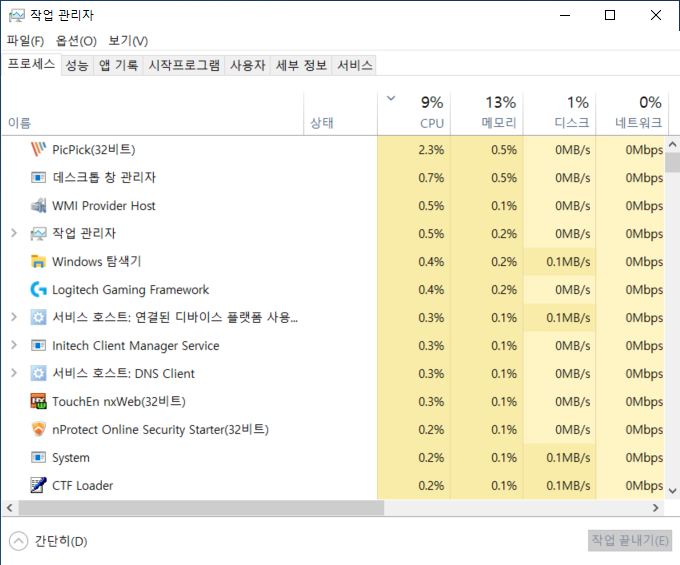Click the 연결된 디바이스 플랫폼 service gear icon

[x=38, y=317]
